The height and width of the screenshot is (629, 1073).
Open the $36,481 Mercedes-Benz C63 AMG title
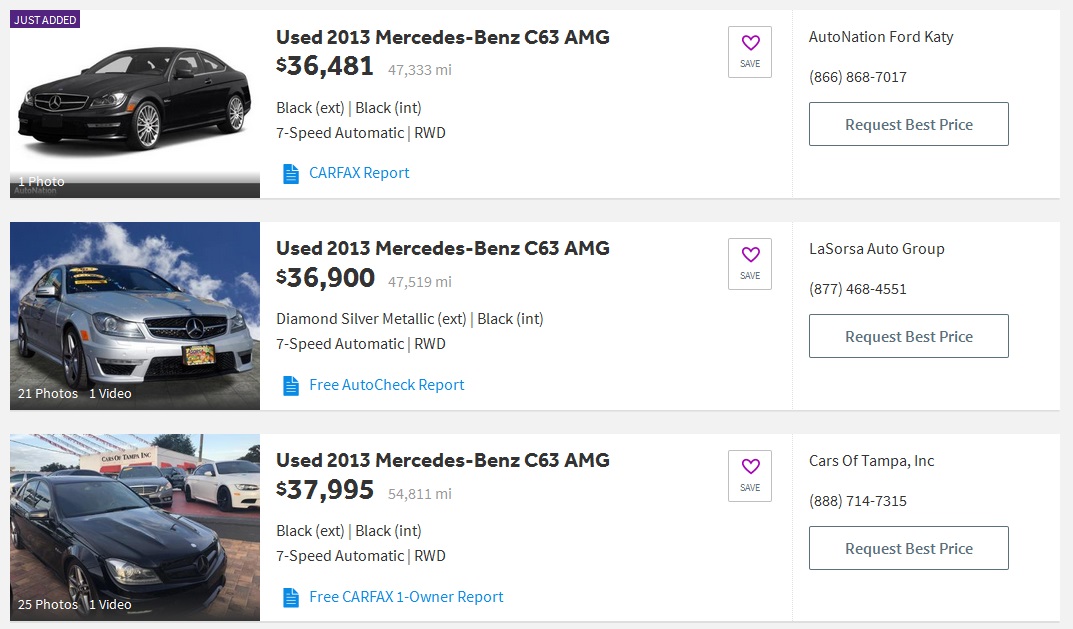442,37
